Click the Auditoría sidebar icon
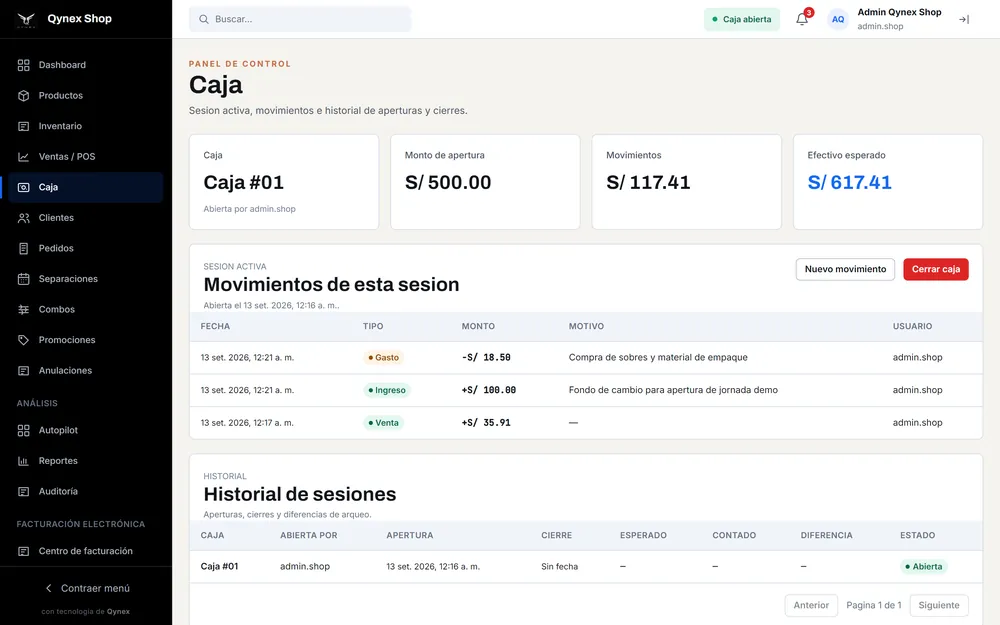This screenshot has height=625, width=1000. coord(24,492)
